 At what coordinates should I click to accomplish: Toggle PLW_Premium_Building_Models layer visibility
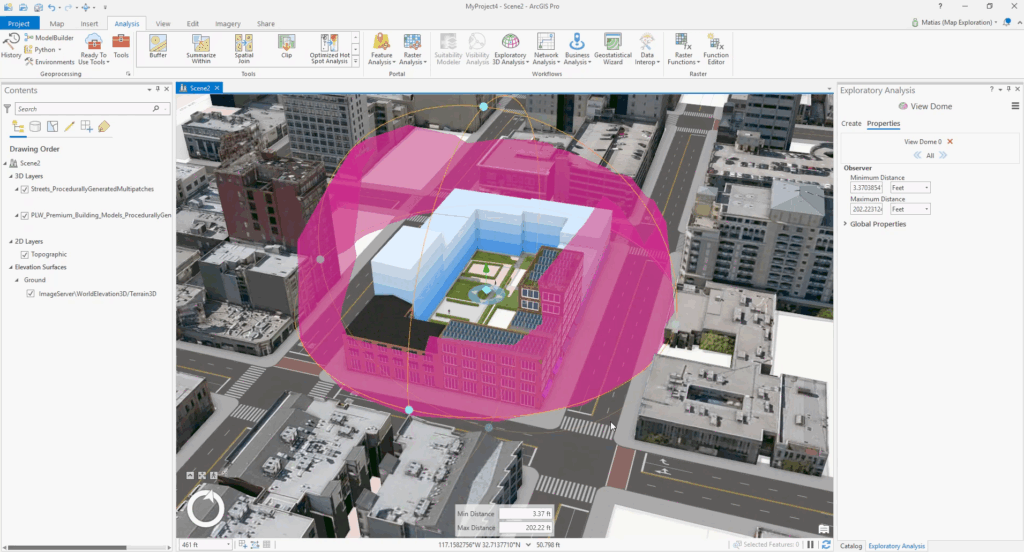[25, 216]
